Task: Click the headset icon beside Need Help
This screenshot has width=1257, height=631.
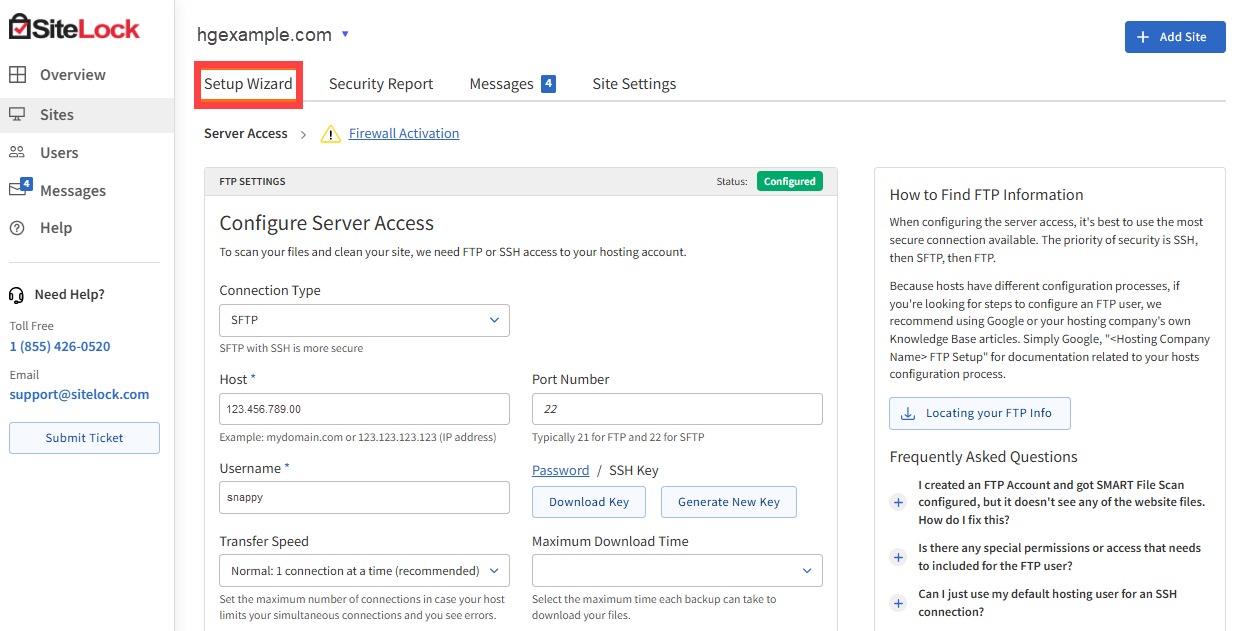Action: point(15,293)
